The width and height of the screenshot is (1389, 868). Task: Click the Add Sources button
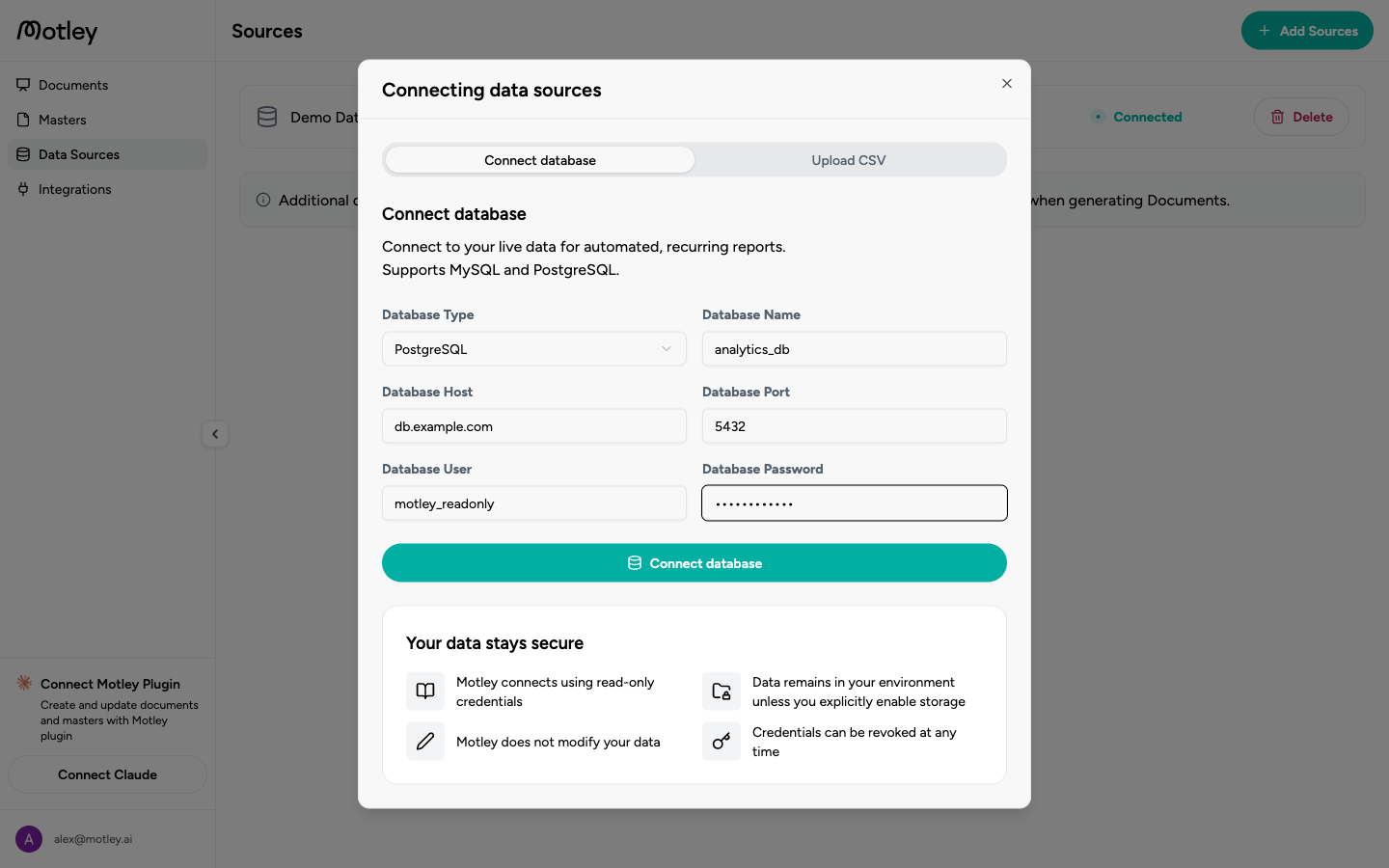(x=1307, y=31)
